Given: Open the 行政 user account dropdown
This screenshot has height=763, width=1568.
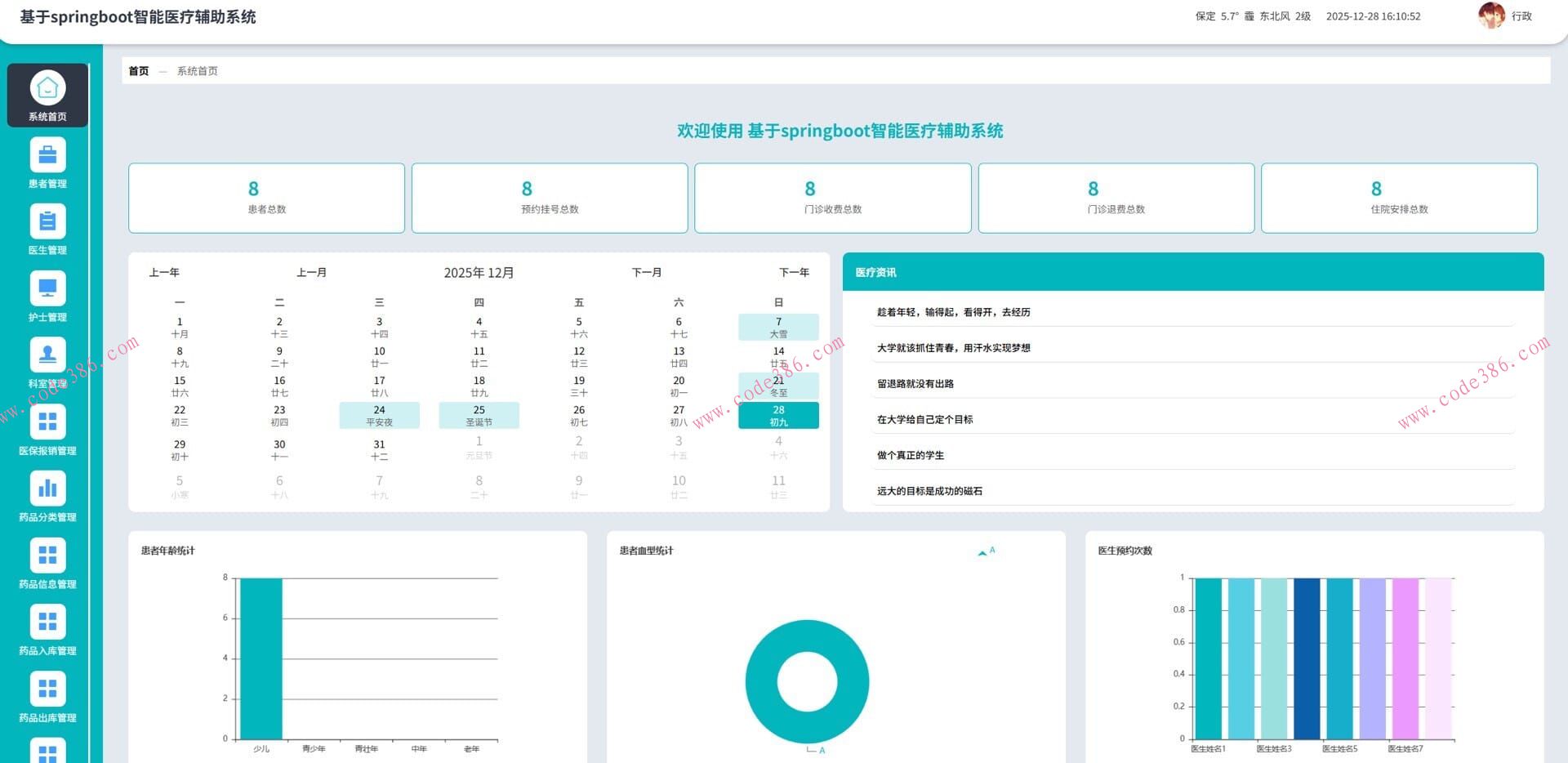Looking at the screenshot, I should [x=1521, y=16].
